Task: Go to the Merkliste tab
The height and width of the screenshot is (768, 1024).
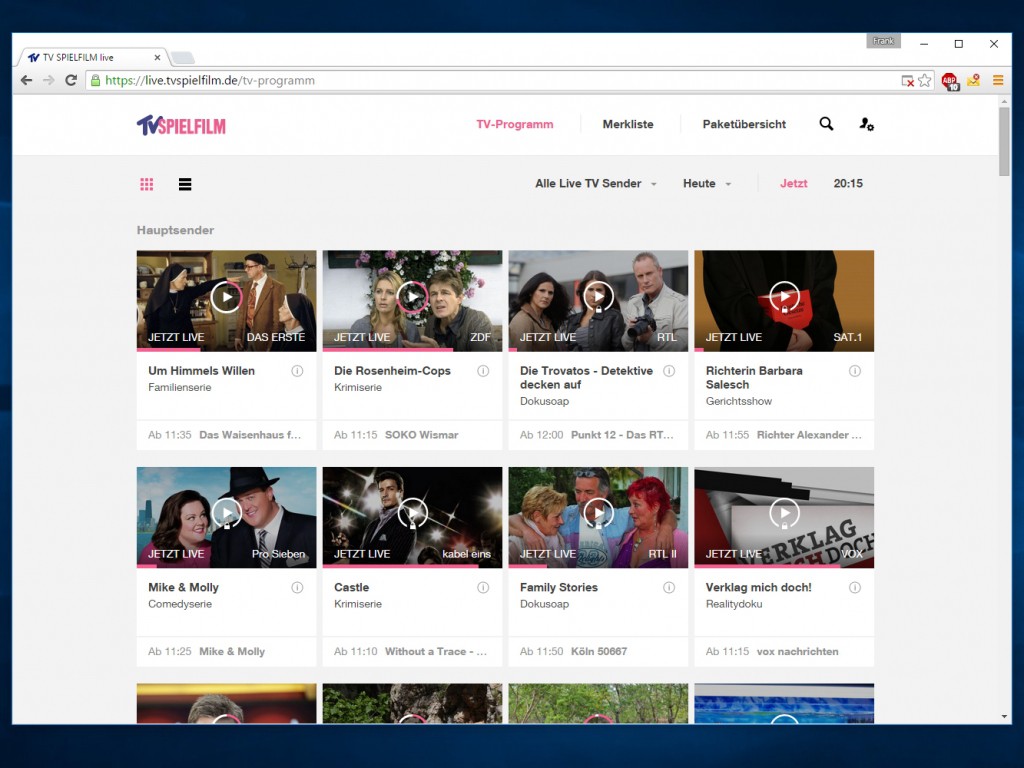Action: click(628, 125)
